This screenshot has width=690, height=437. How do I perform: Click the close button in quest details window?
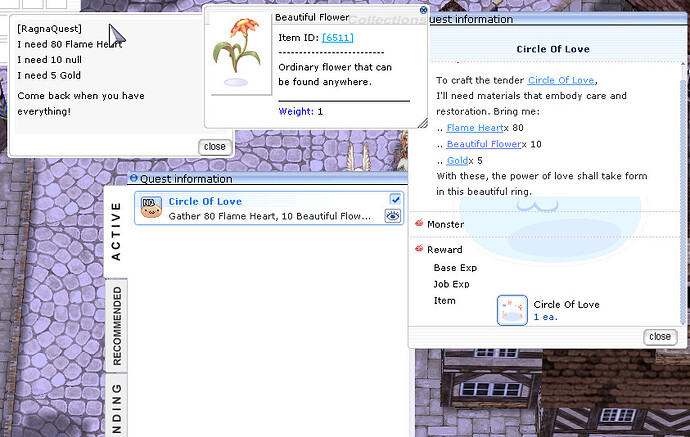660,337
